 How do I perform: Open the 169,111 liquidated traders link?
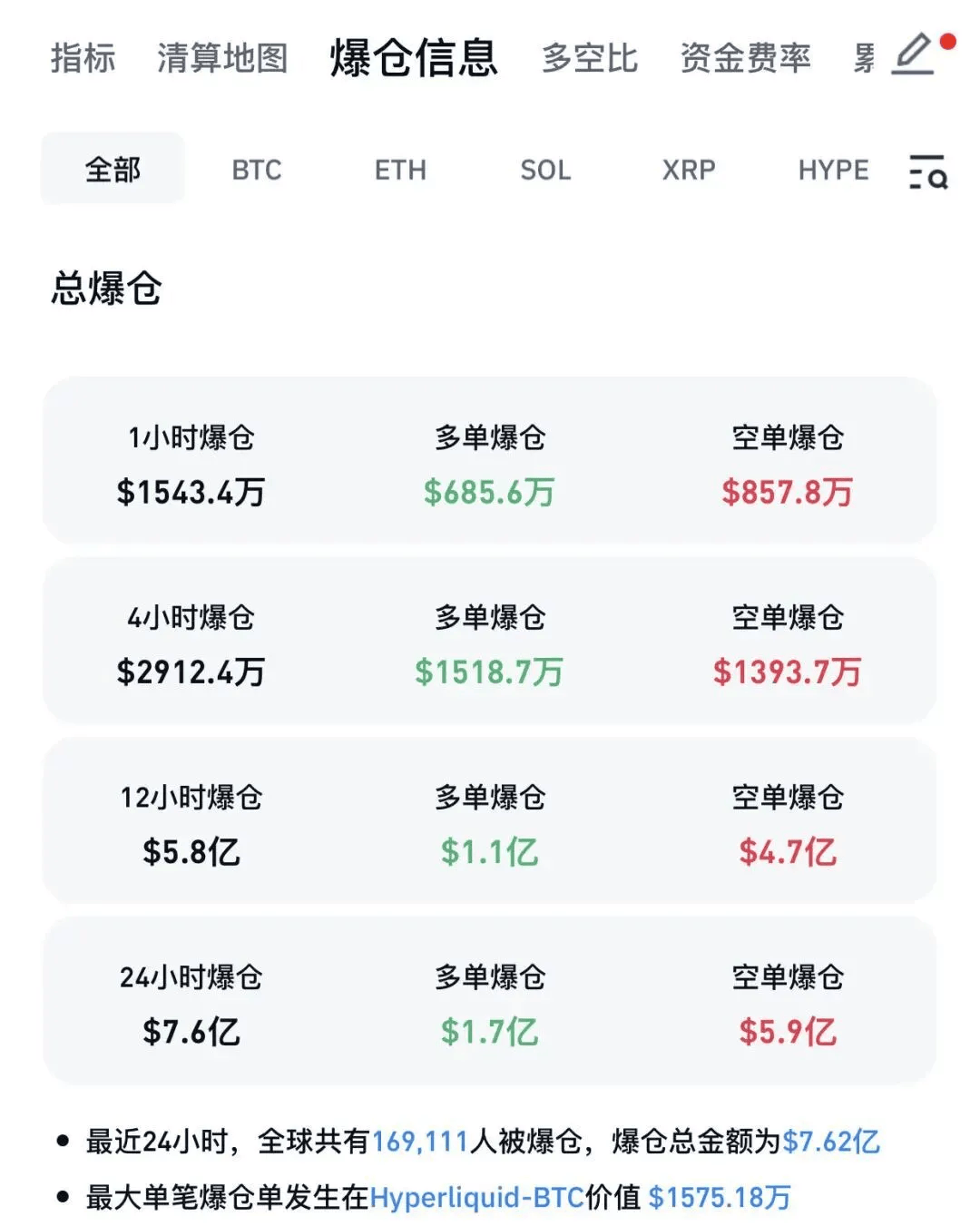pyautogui.click(x=420, y=1141)
